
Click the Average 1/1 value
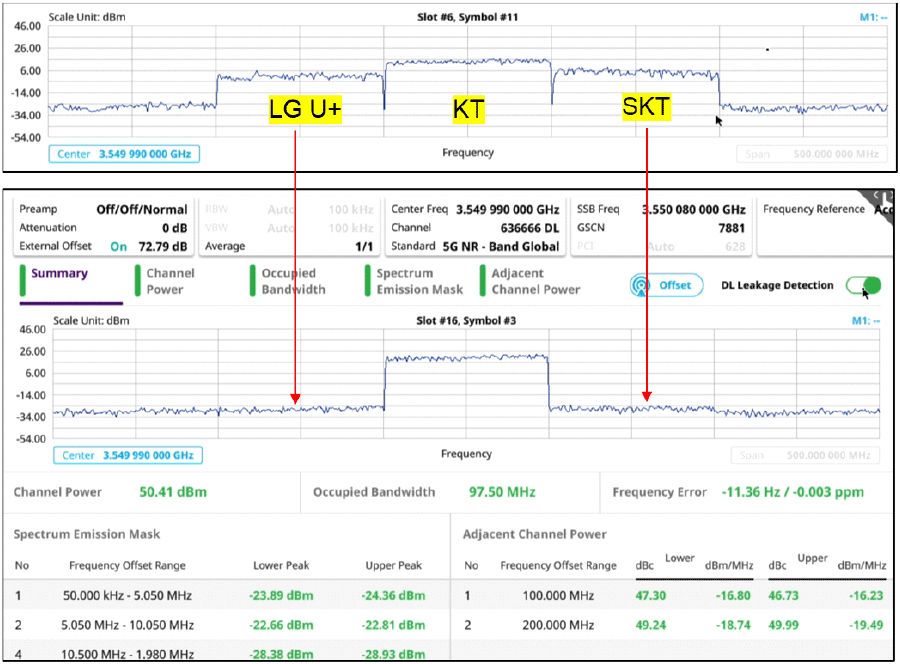[x=364, y=246]
